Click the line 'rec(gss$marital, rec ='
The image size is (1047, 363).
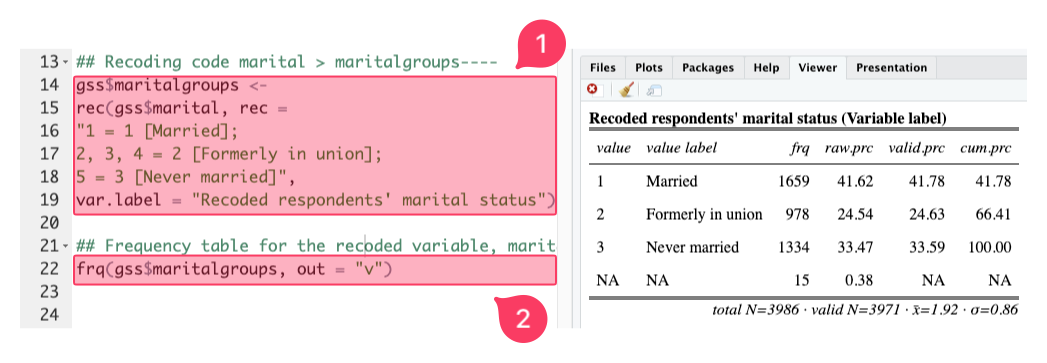[x=182, y=108]
